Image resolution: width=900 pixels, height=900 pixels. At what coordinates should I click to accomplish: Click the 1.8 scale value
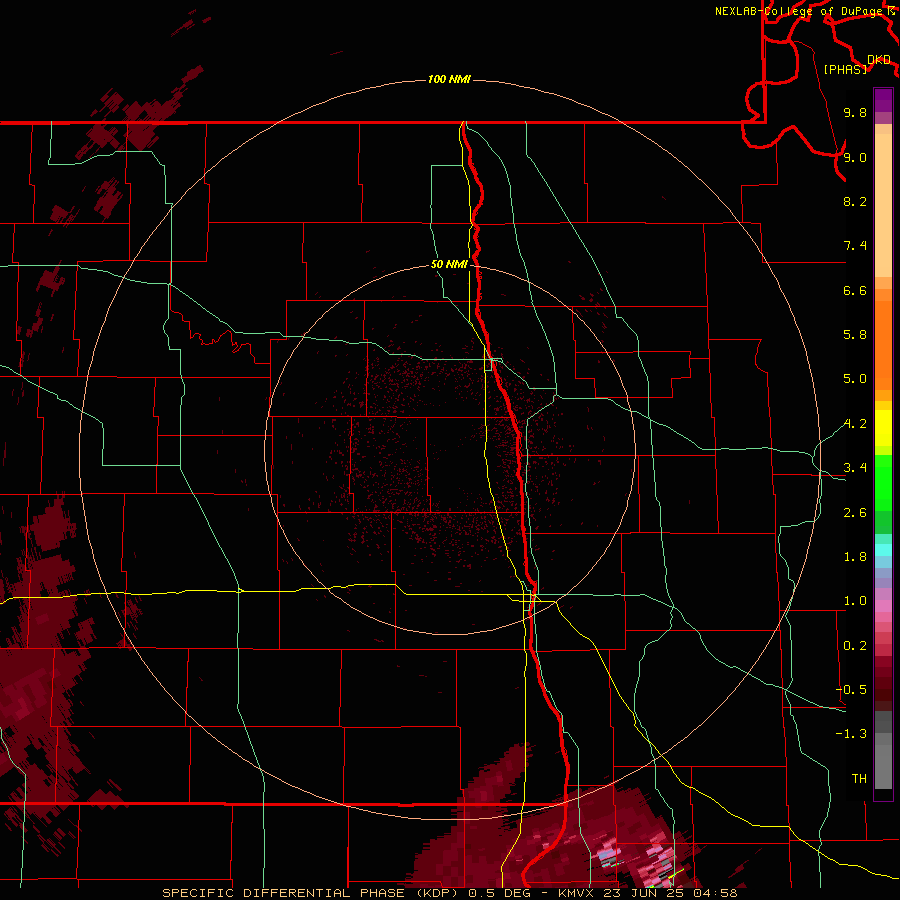point(855,557)
